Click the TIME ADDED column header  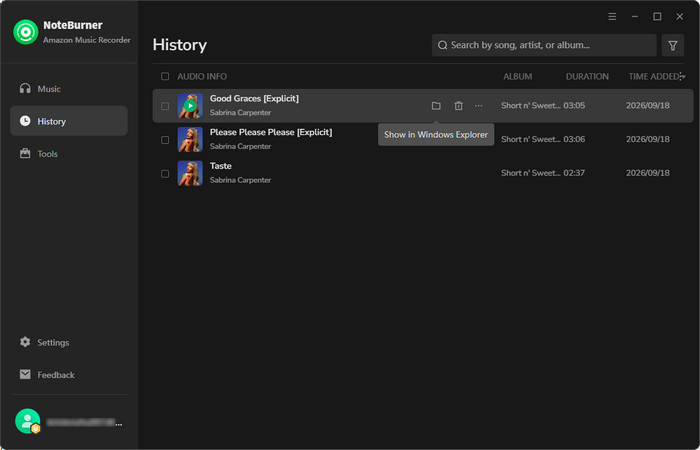point(654,76)
